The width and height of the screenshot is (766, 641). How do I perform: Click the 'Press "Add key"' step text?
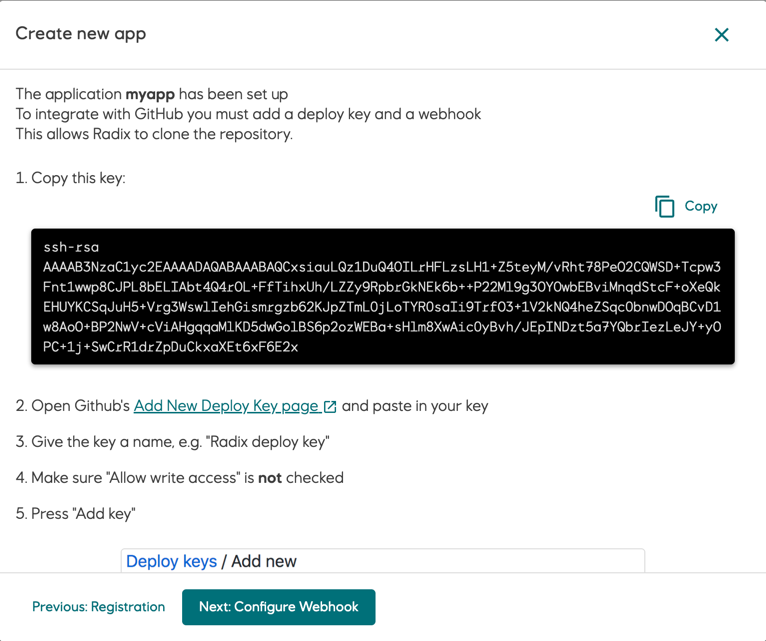75,514
